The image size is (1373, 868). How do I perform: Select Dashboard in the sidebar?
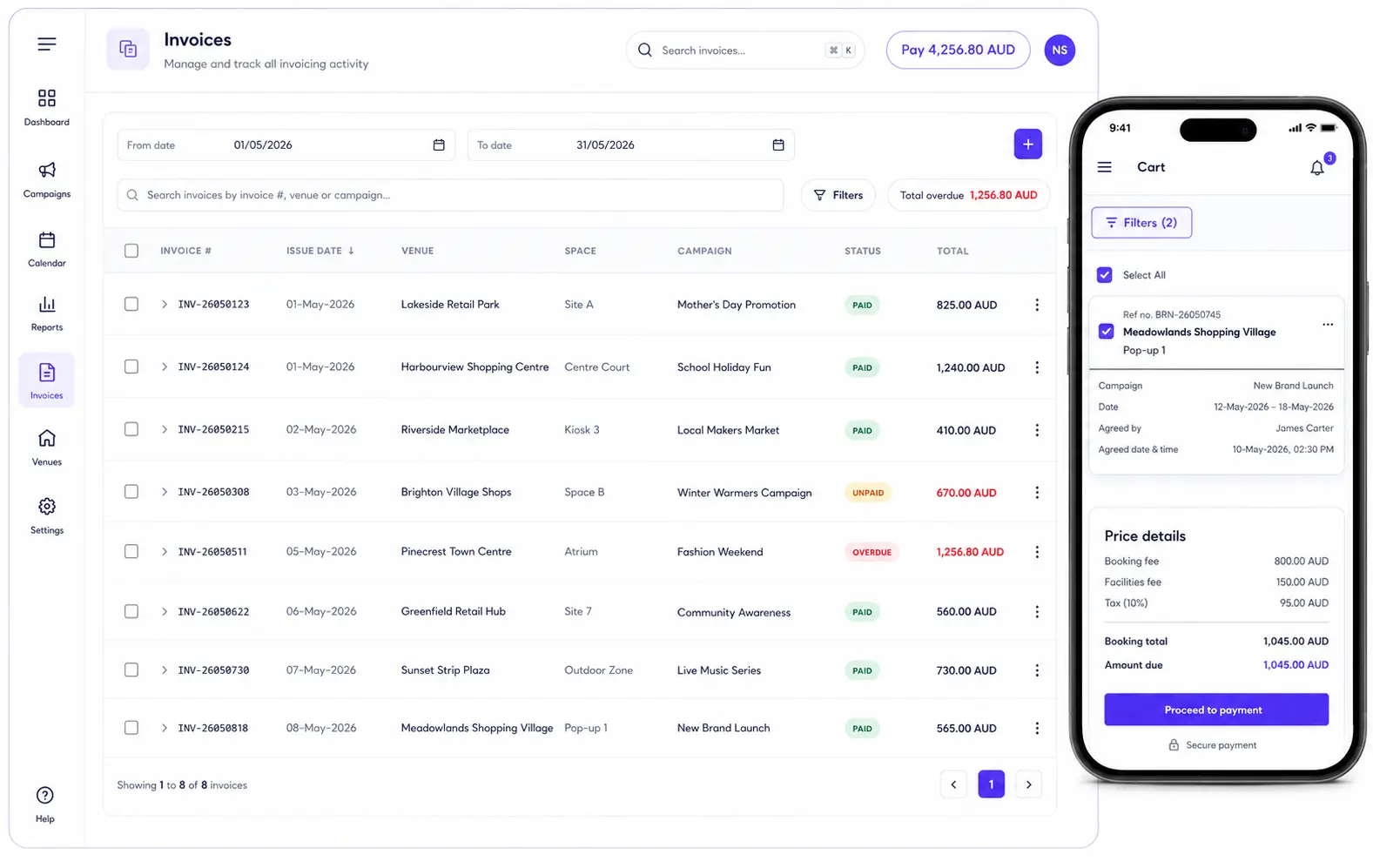click(x=47, y=108)
